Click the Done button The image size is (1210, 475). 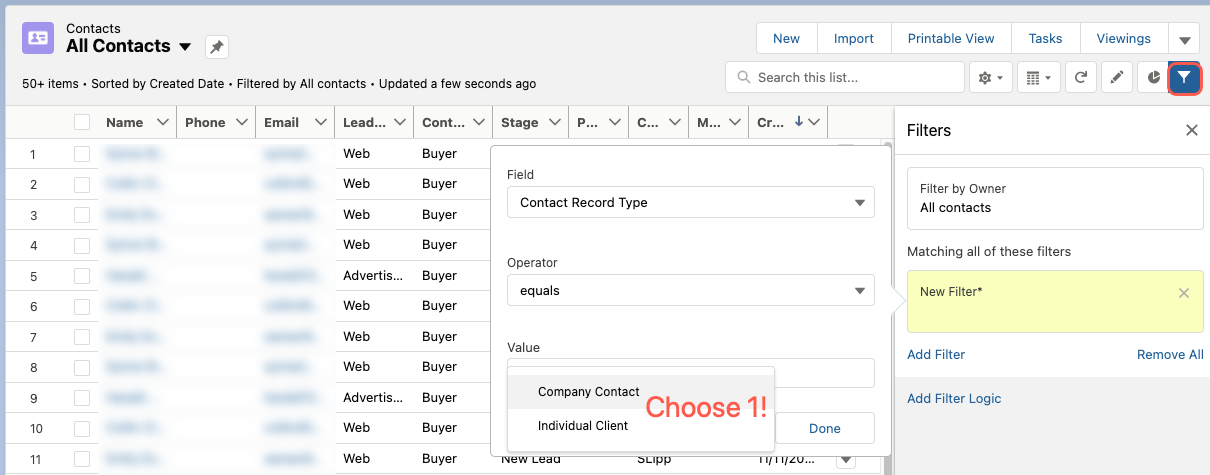[x=824, y=428]
